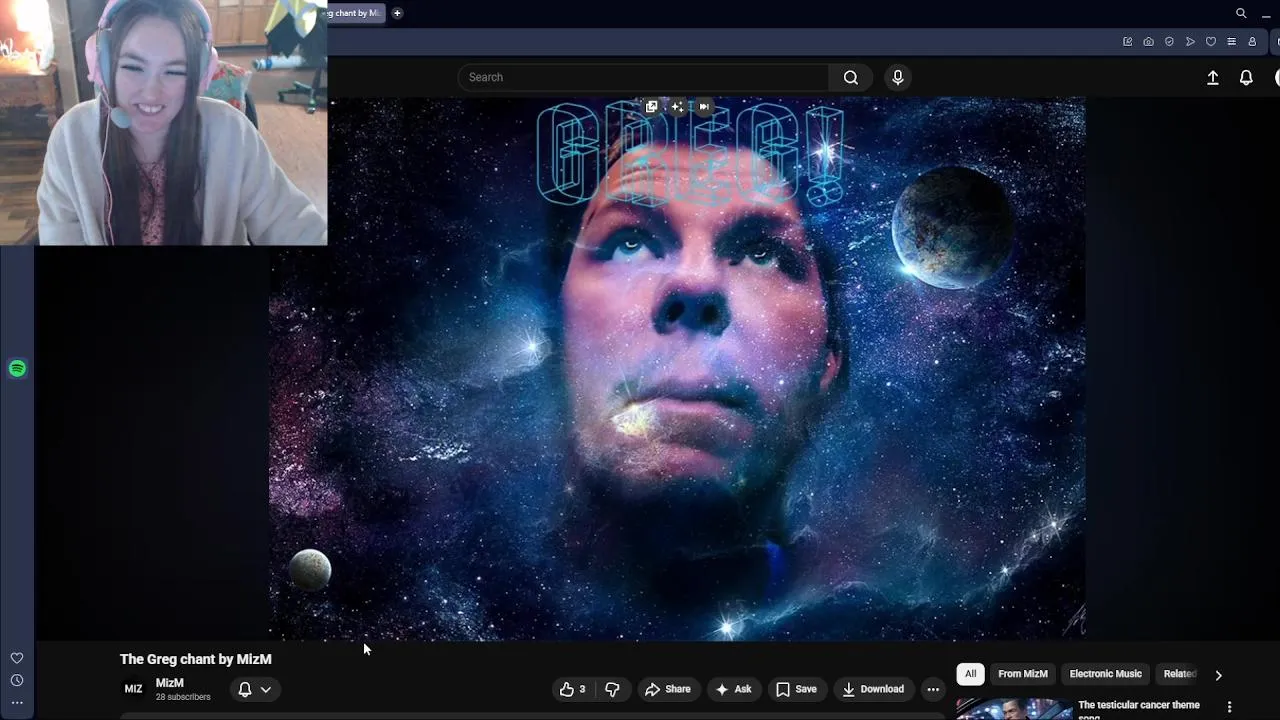Select the 'Greg chant by MizM' browser tab
The image size is (1280, 720).
(356, 13)
